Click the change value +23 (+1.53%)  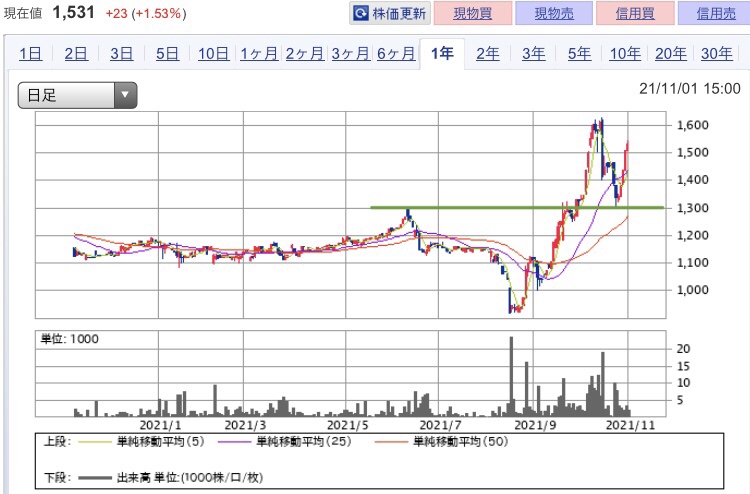(x=146, y=13)
